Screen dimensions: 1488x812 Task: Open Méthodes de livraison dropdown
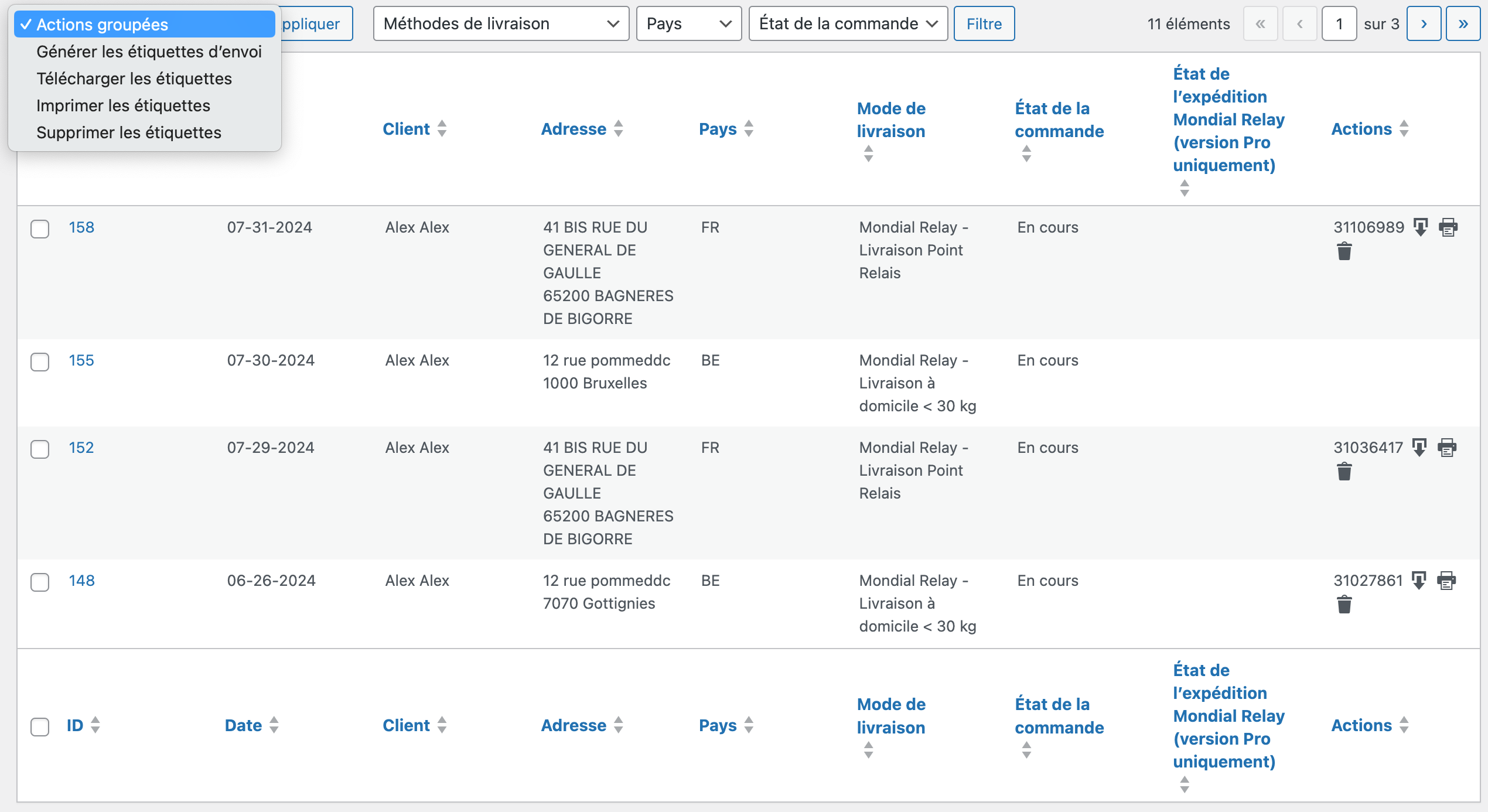click(501, 23)
